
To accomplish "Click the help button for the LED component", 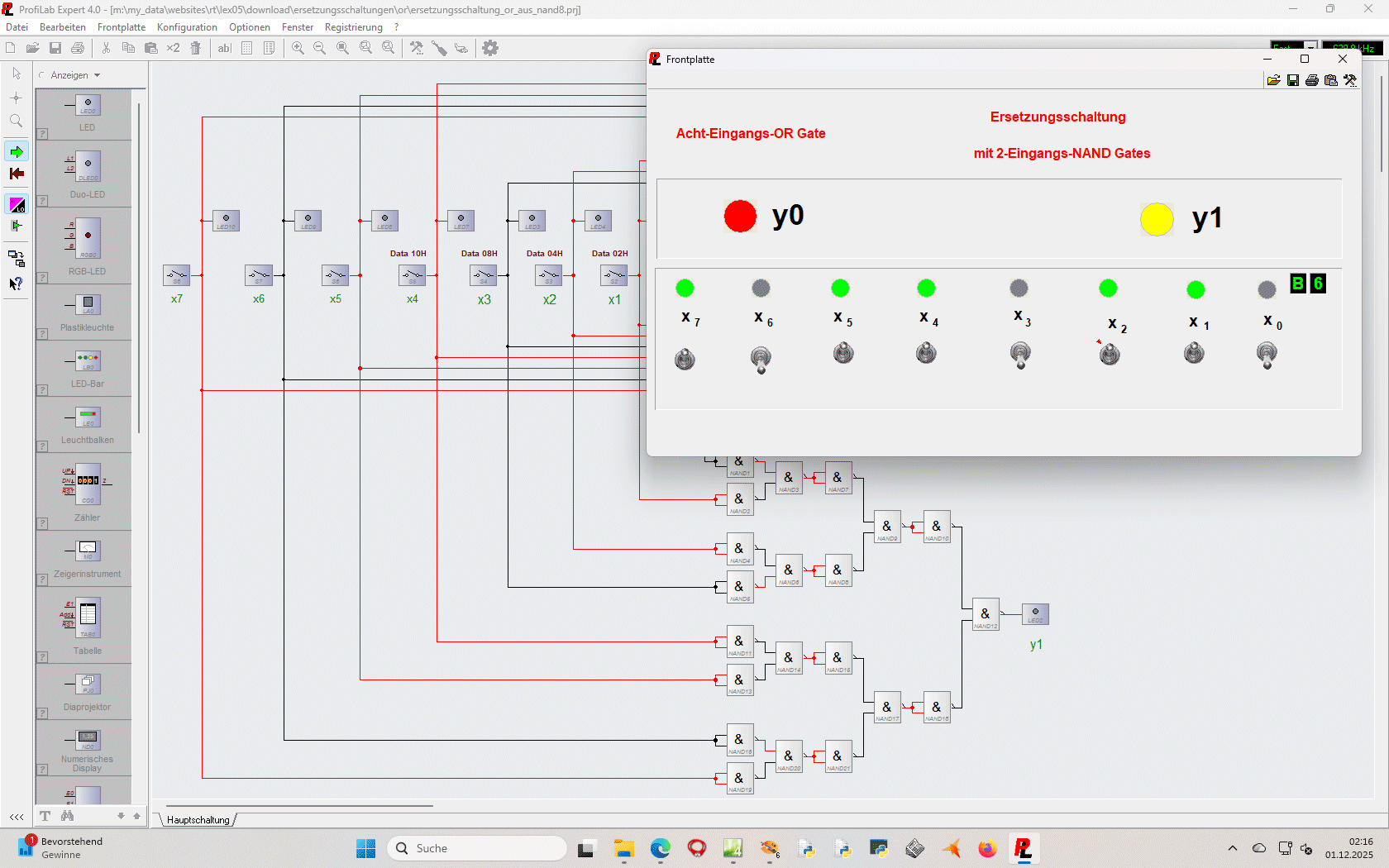I will 43,134.
